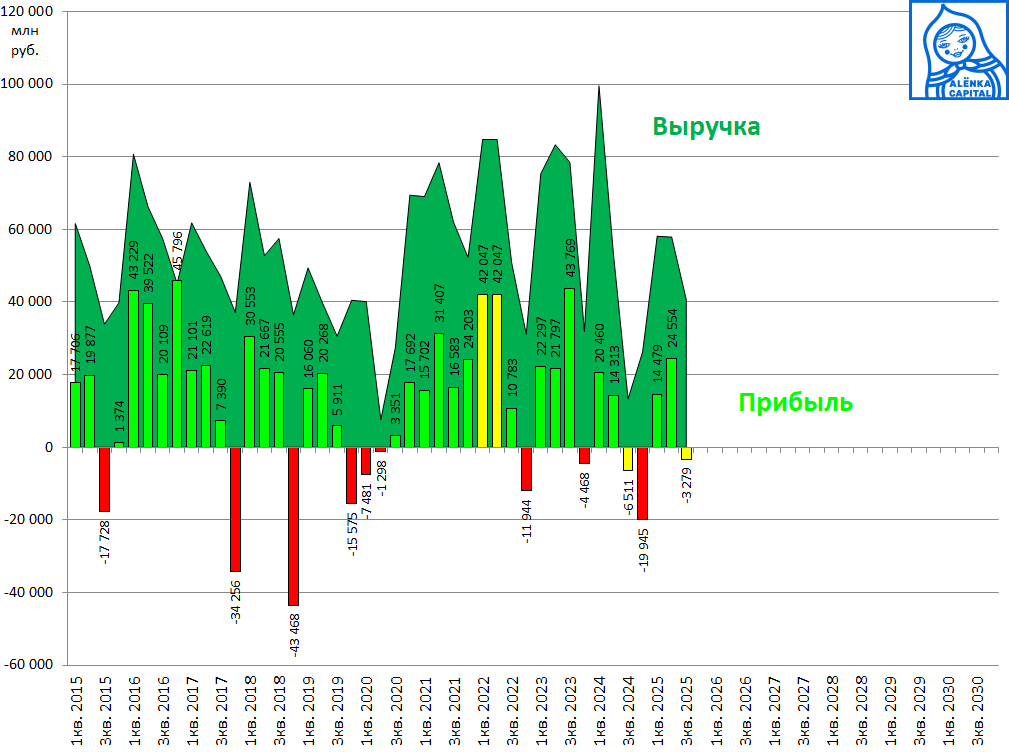
Task: Click the x-axis label 3кв. 2030
Action: (x=979, y=710)
